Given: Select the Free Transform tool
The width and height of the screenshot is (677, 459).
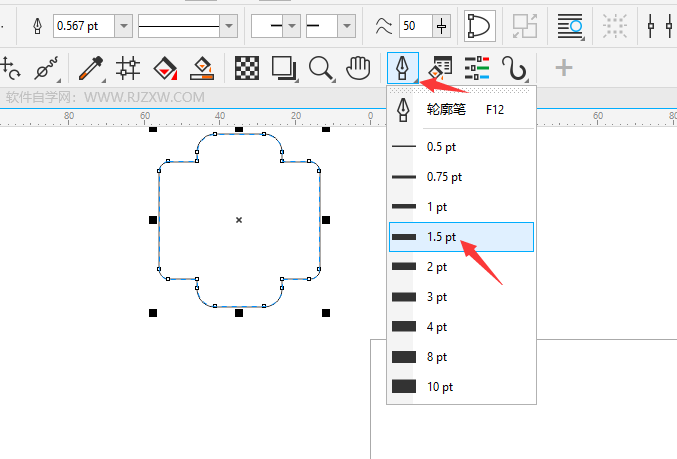Looking at the screenshot, I should 10,68.
